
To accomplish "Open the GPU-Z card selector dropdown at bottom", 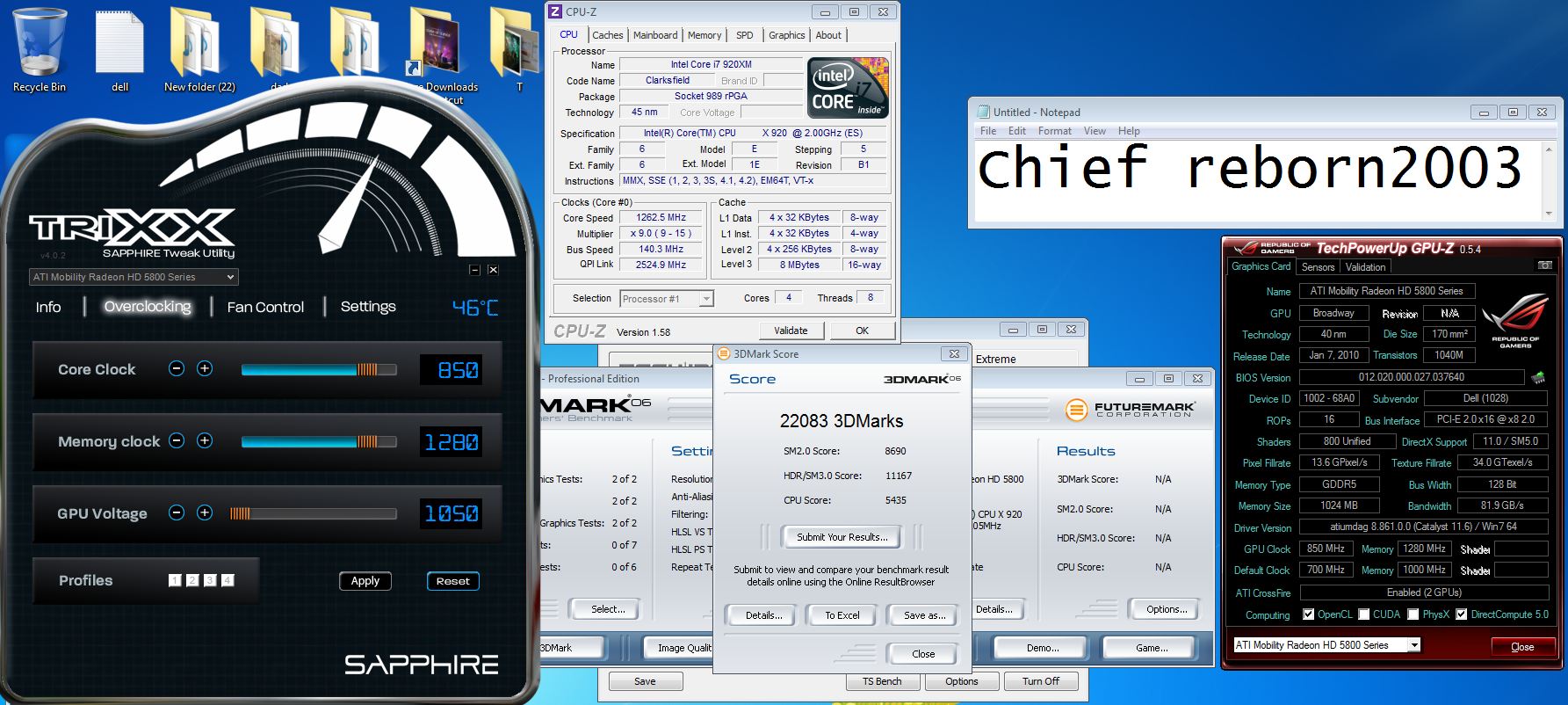I will click(x=1327, y=645).
